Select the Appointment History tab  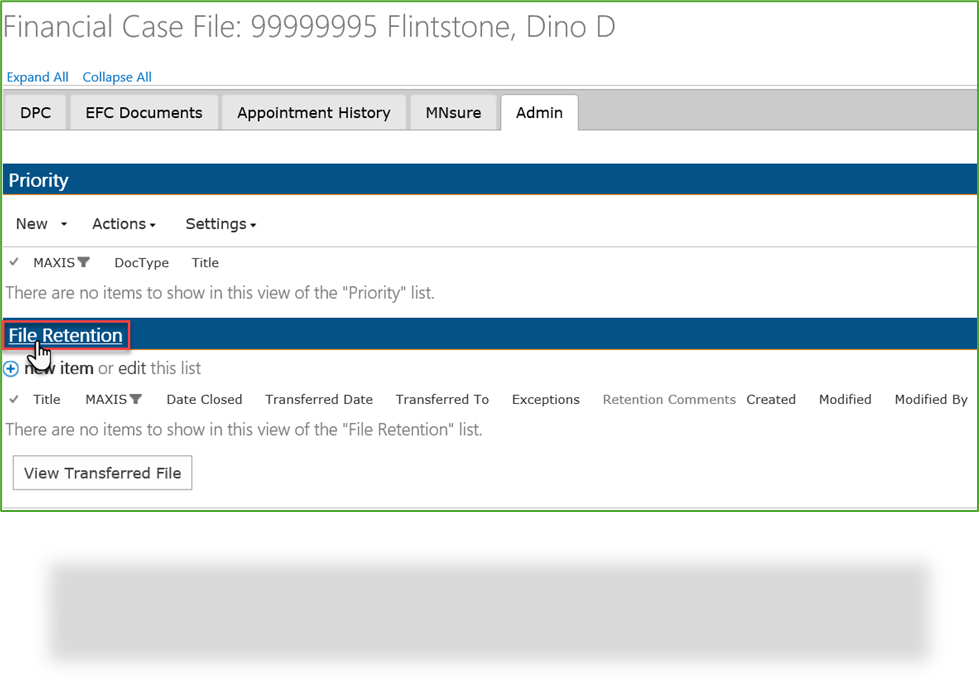click(313, 113)
